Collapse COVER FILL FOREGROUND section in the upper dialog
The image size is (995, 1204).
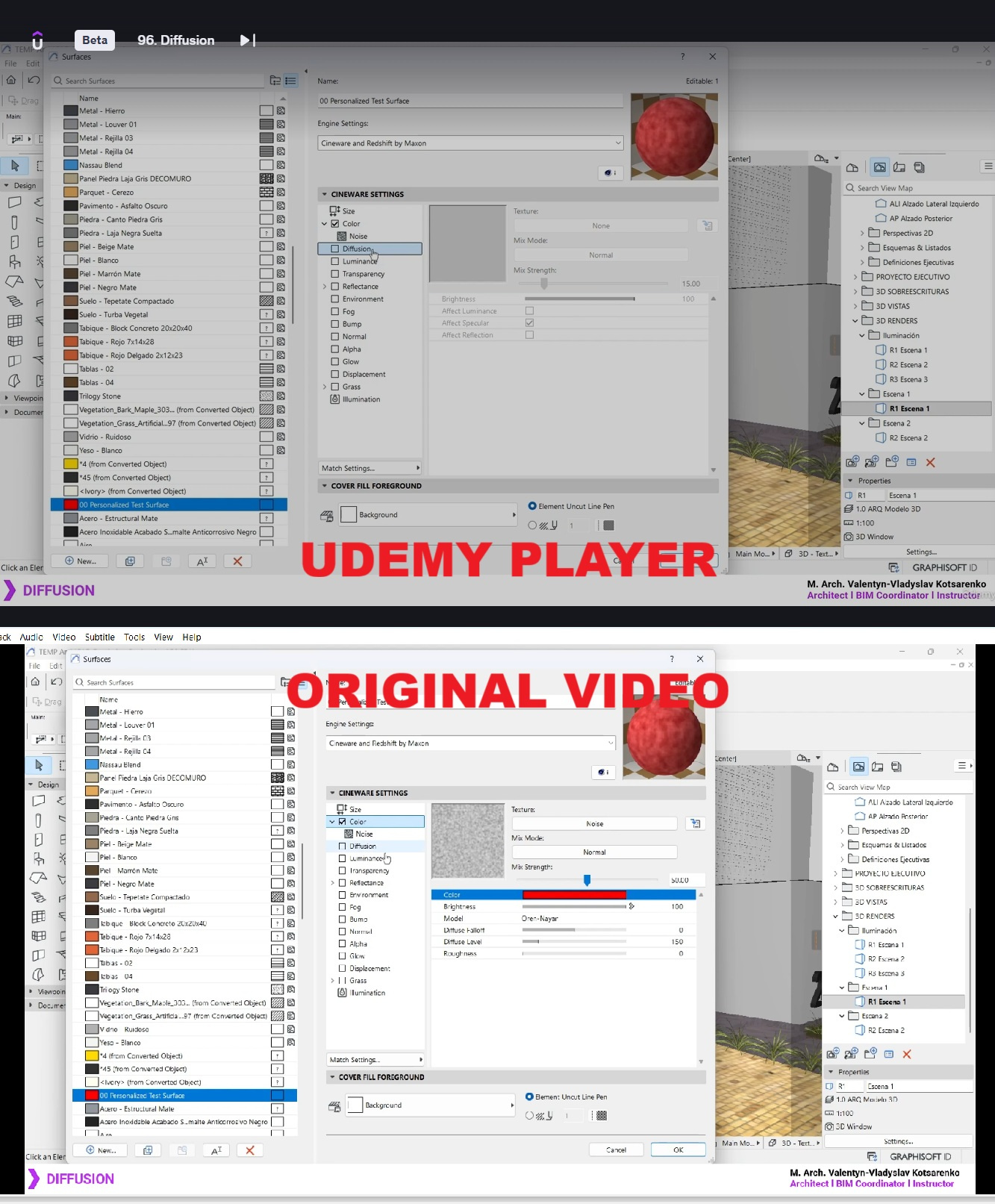point(325,486)
